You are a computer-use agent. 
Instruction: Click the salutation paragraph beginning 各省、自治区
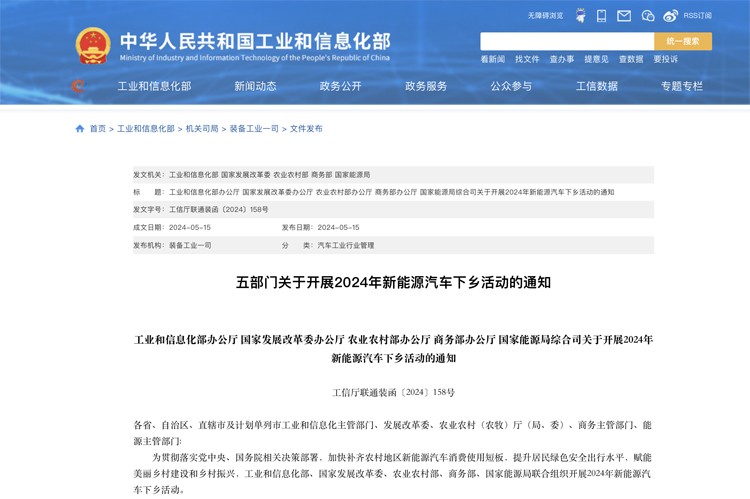(392, 433)
